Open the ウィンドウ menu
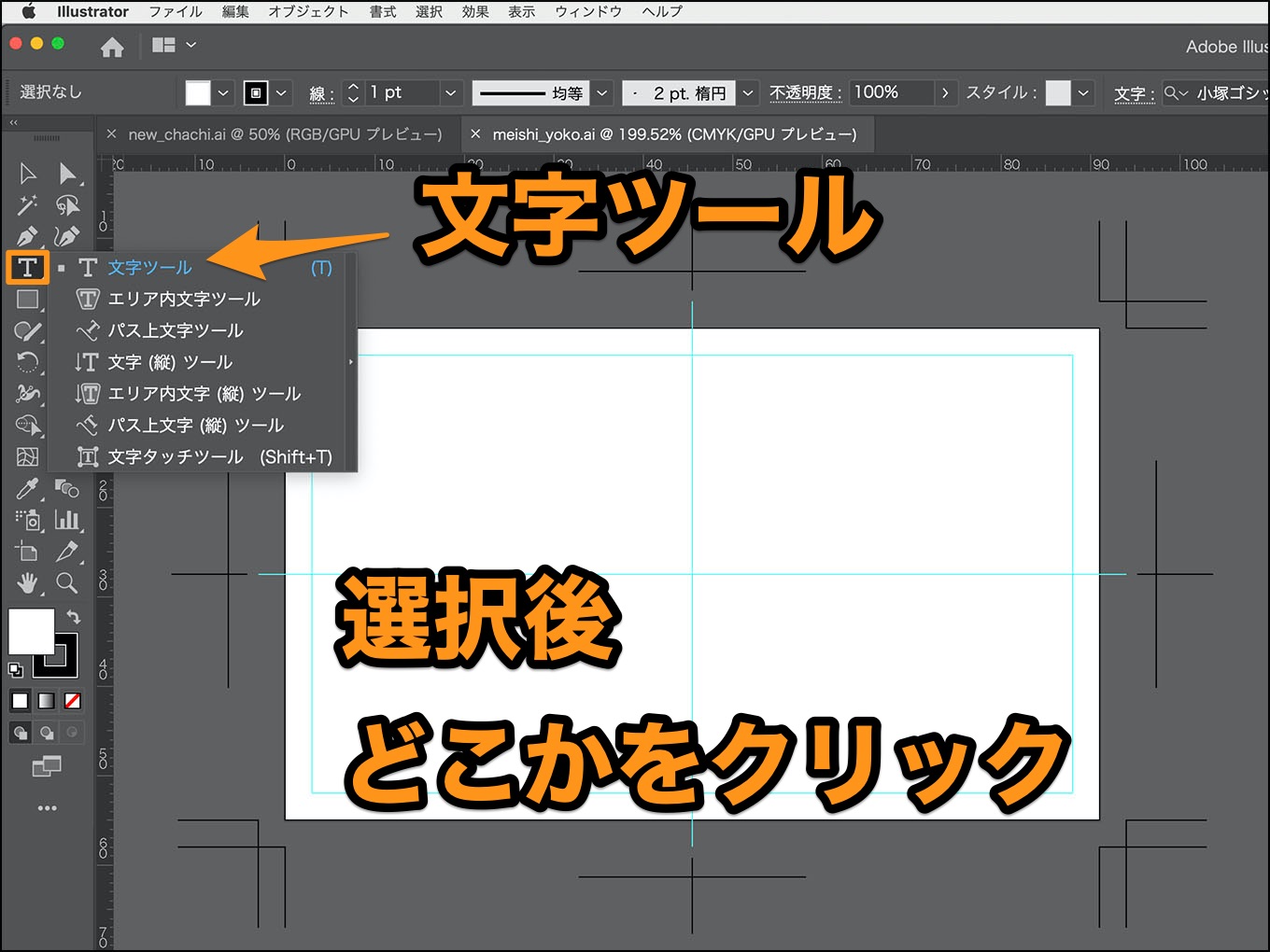The height and width of the screenshot is (952, 1270). click(x=588, y=12)
